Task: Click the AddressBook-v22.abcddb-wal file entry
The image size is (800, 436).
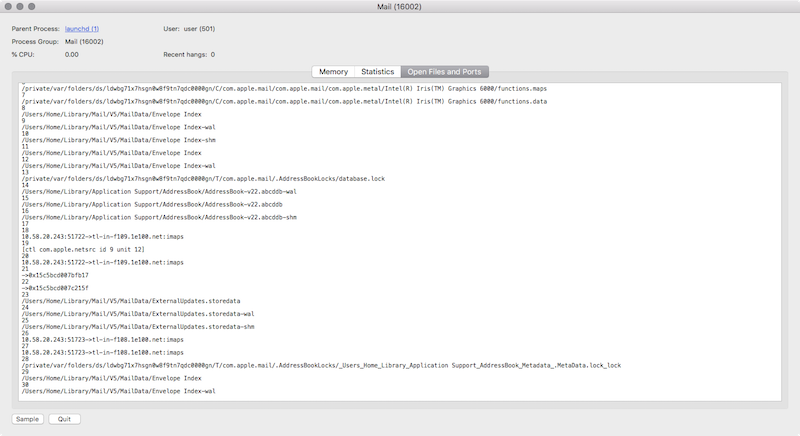Action: pos(158,191)
